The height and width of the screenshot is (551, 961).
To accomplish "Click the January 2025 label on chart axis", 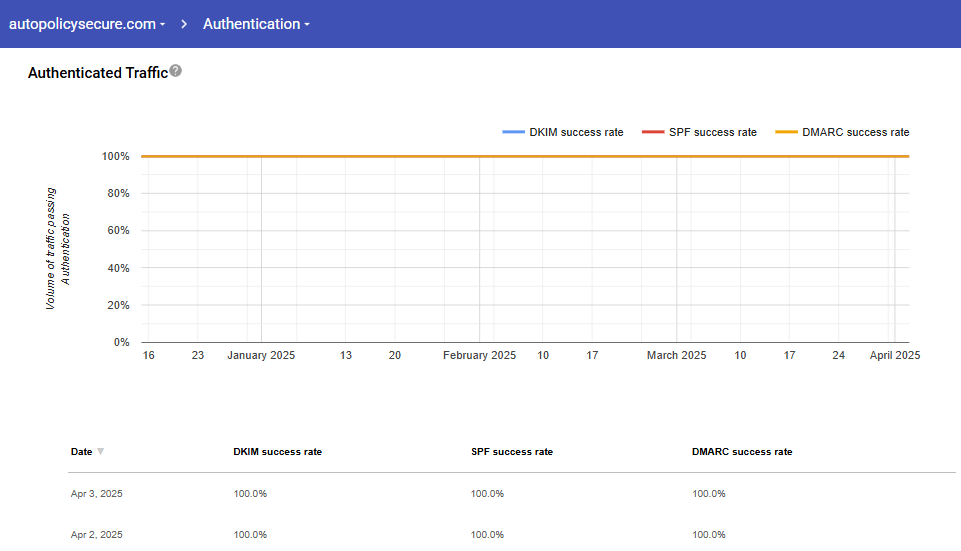I will pos(261,355).
